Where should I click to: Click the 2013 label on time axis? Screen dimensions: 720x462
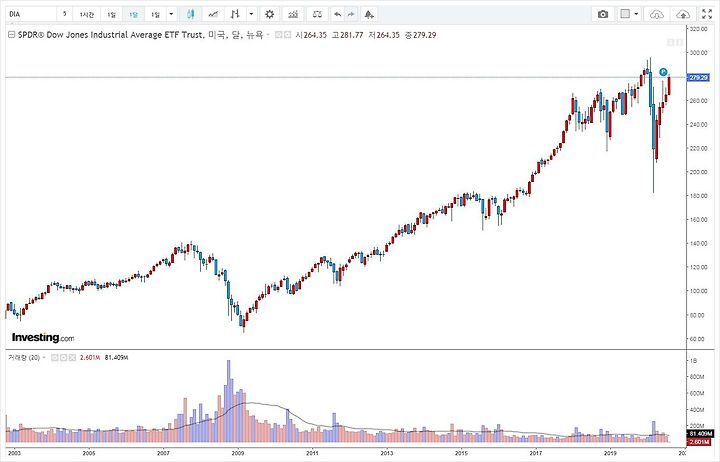click(x=387, y=453)
